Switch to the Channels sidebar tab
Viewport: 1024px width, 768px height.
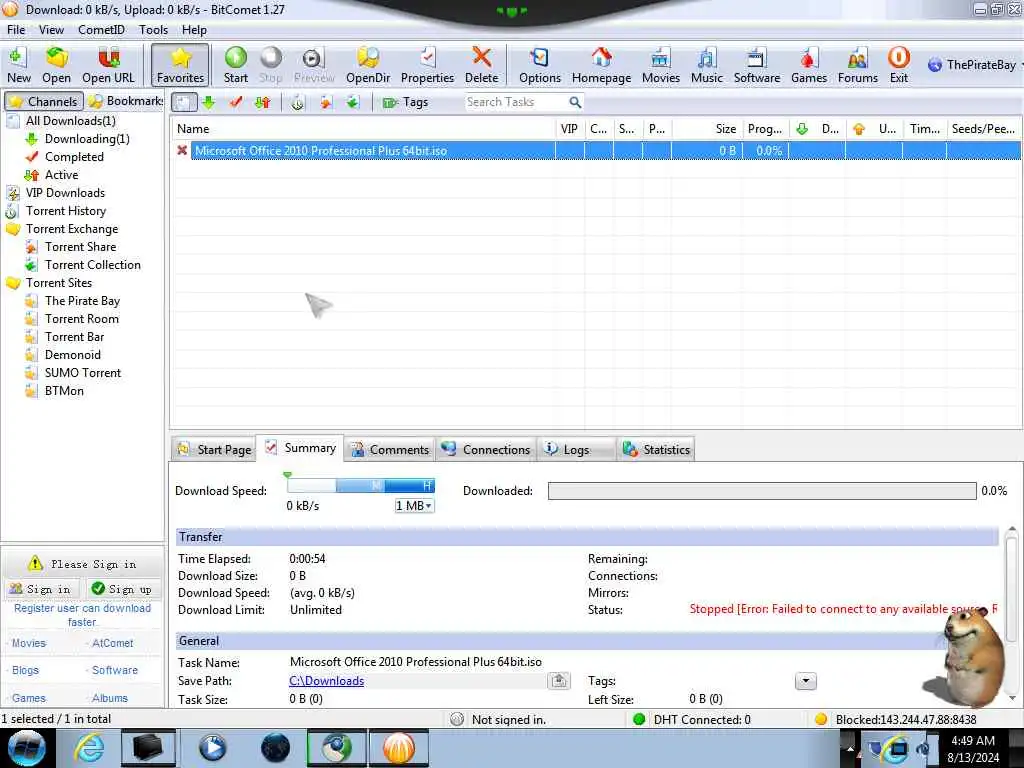[44, 101]
